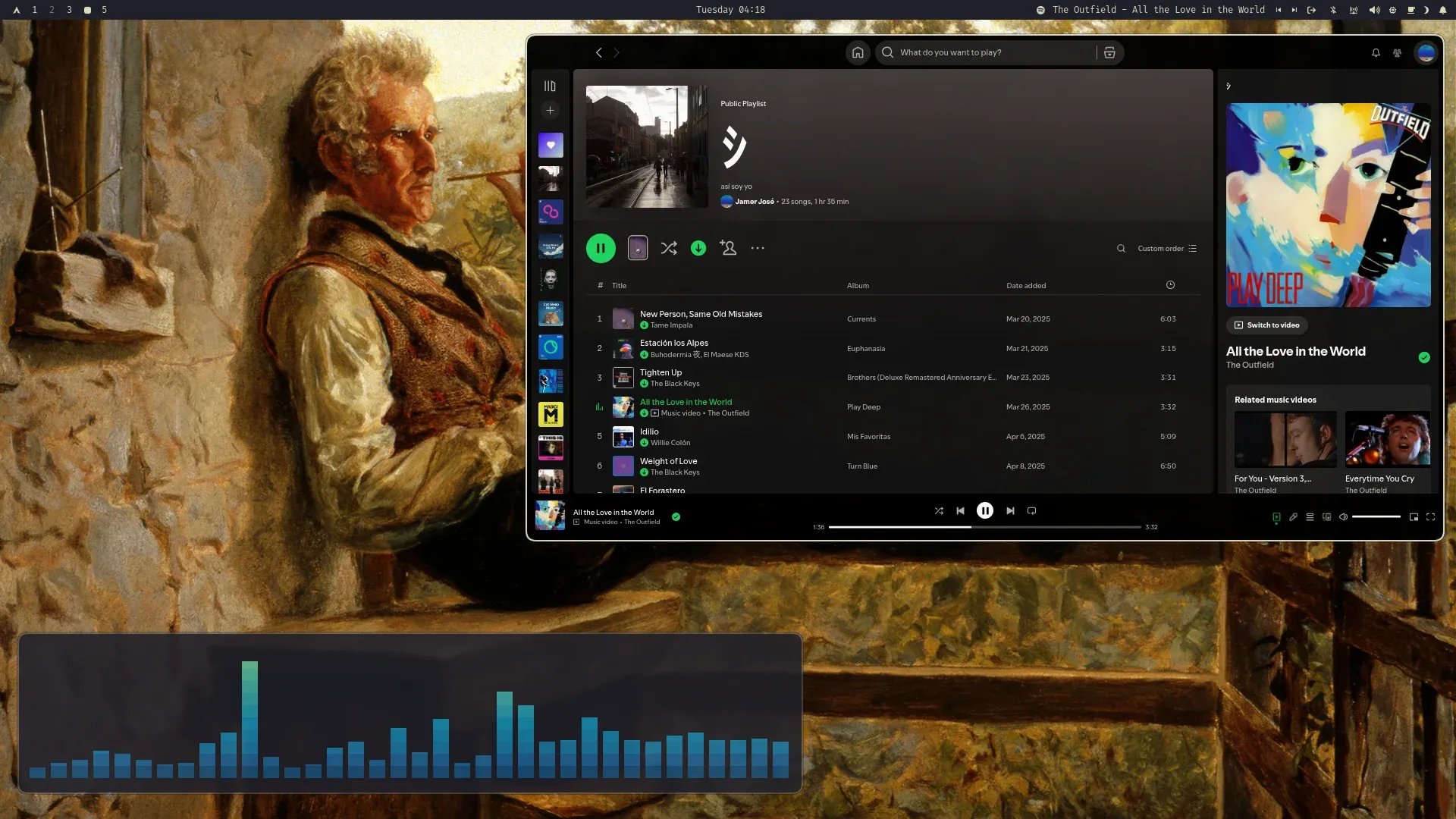Sort by the Album column header

[858, 286]
